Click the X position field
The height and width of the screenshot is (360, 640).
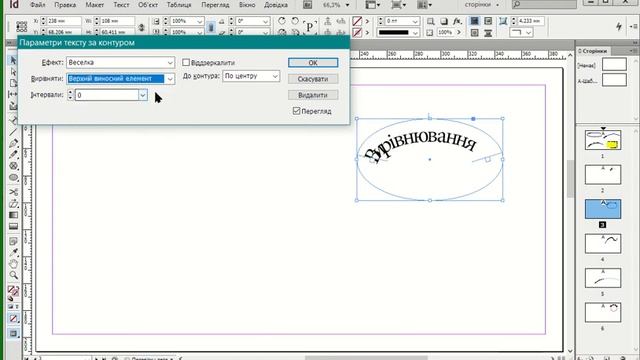coord(63,21)
